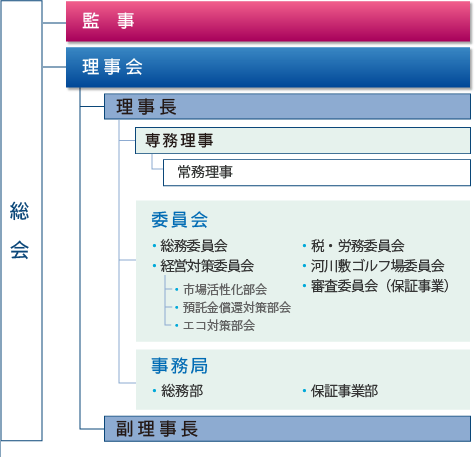Screen dimensions: 476x457
Task: Select the 専務理事 box
Action: [x=303, y=140]
